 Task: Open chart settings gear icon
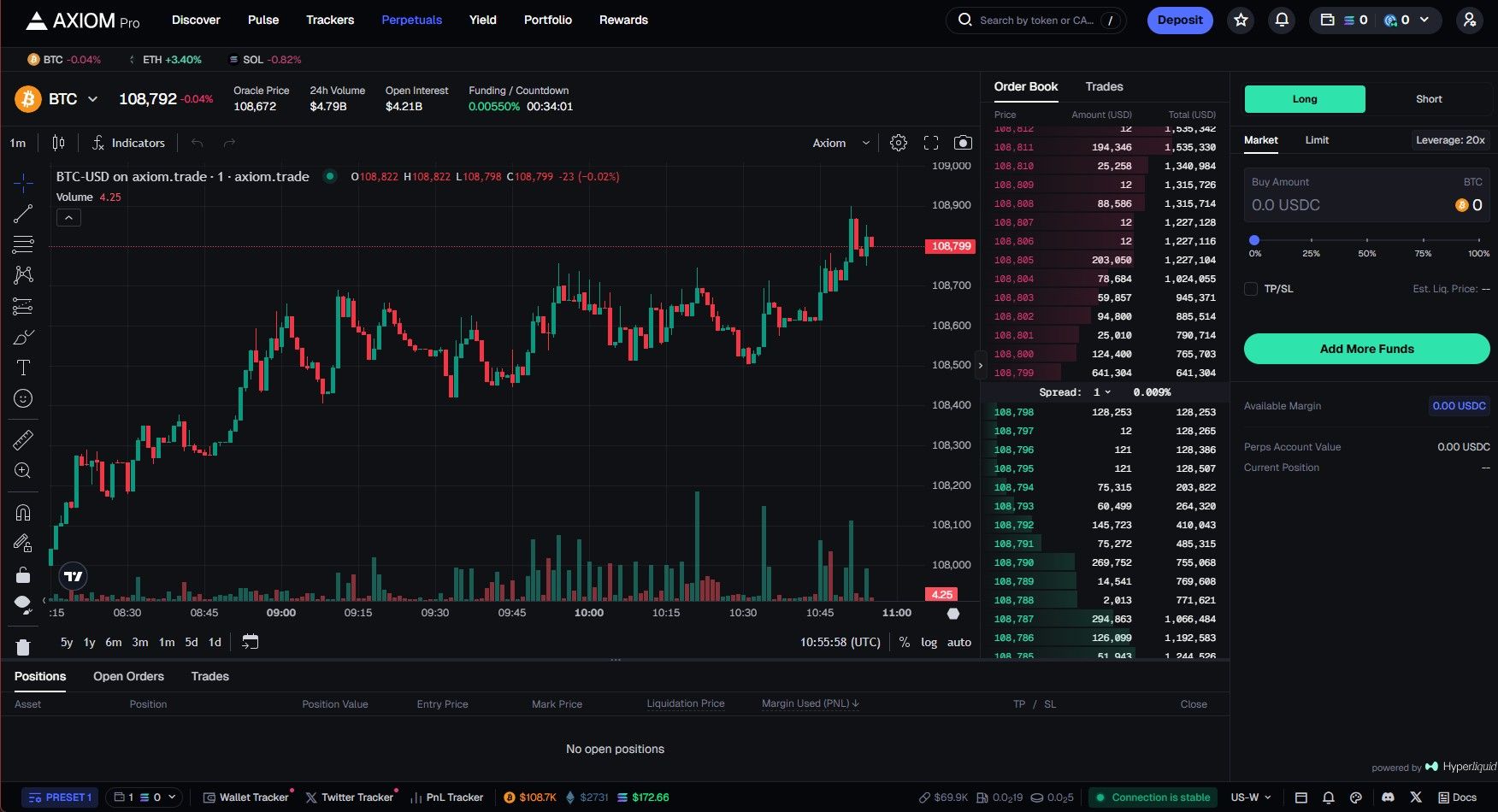pyautogui.click(x=898, y=143)
